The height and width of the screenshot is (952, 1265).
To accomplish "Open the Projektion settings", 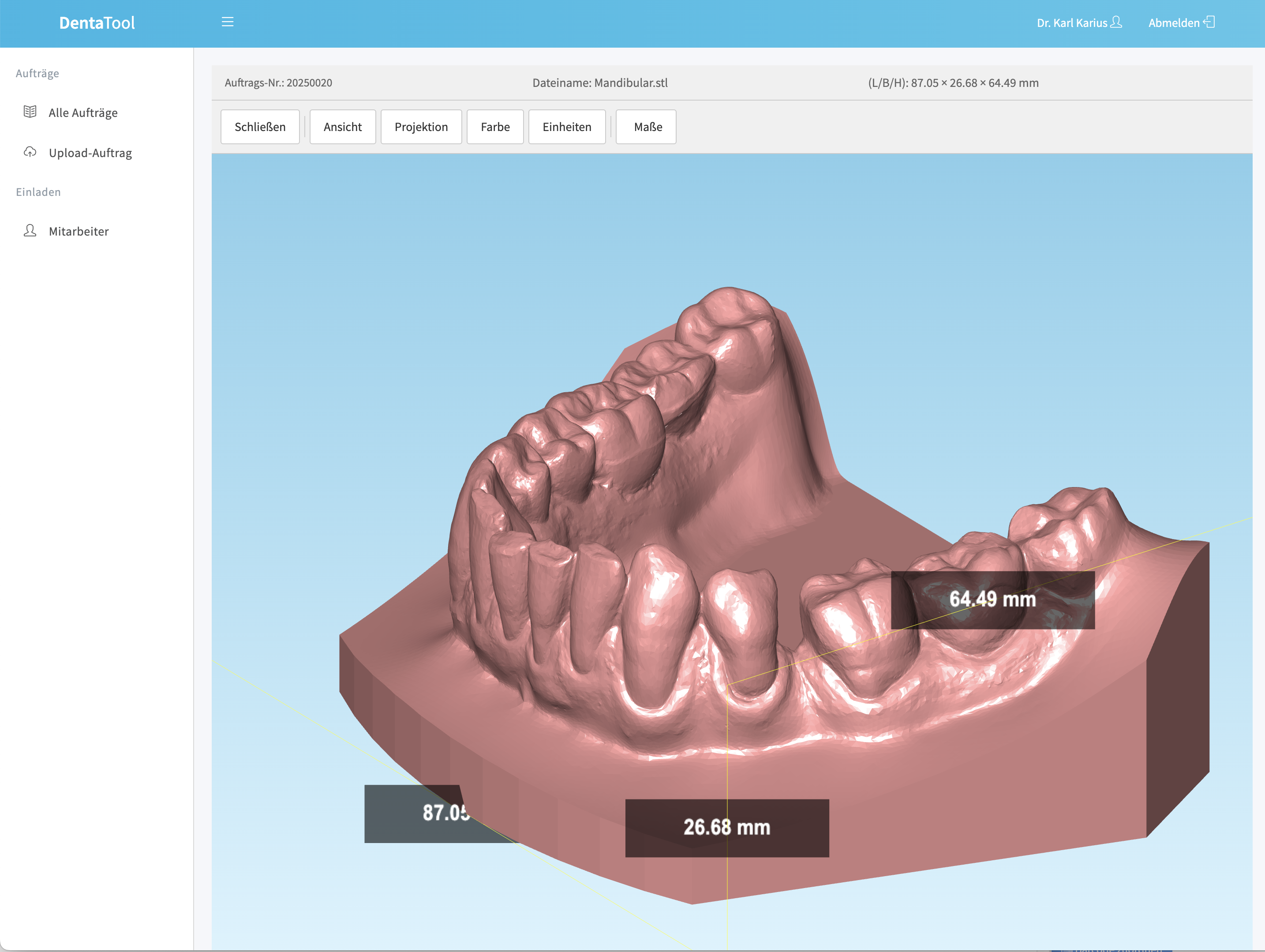I will [422, 127].
